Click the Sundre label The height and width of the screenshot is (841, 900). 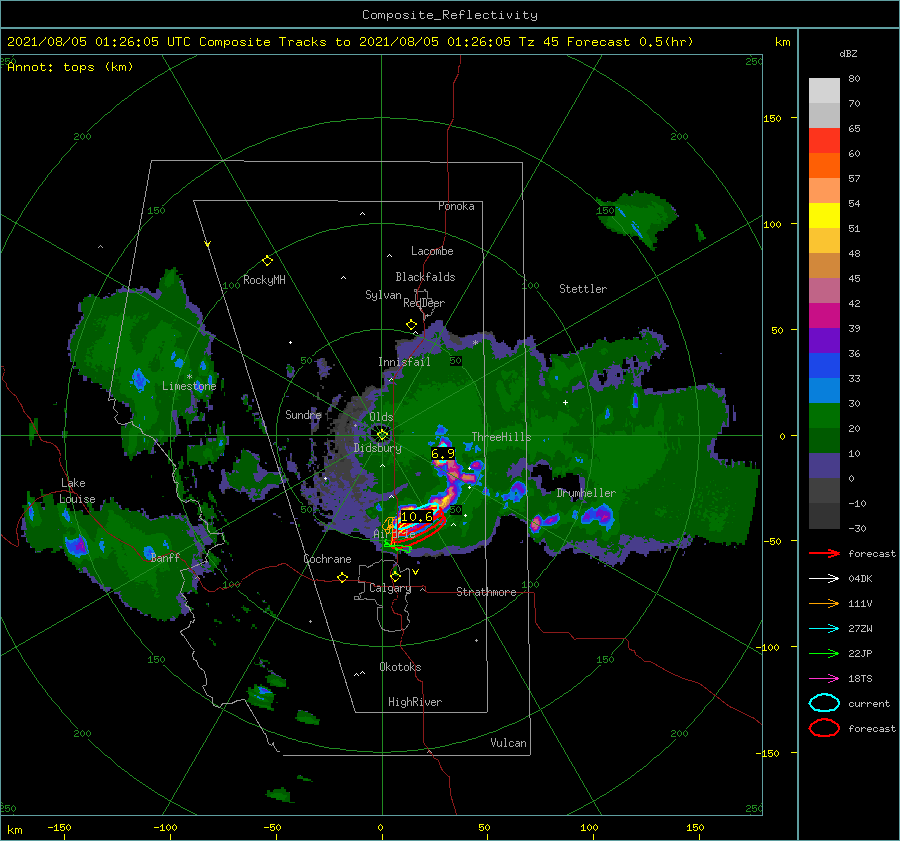tap(303, 414)
